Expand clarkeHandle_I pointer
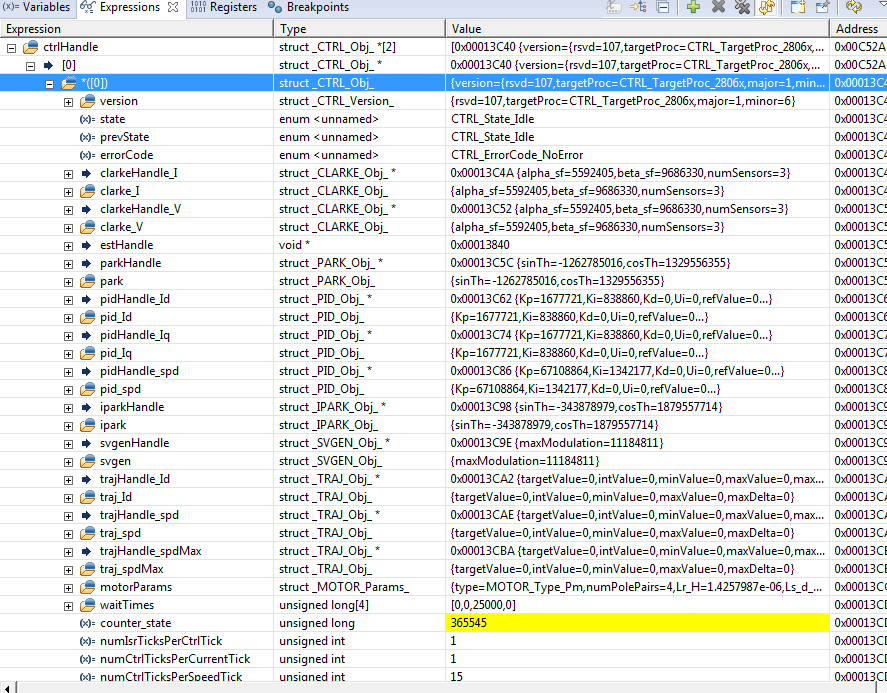Viewport: 887px width, 693px height. 68,174
